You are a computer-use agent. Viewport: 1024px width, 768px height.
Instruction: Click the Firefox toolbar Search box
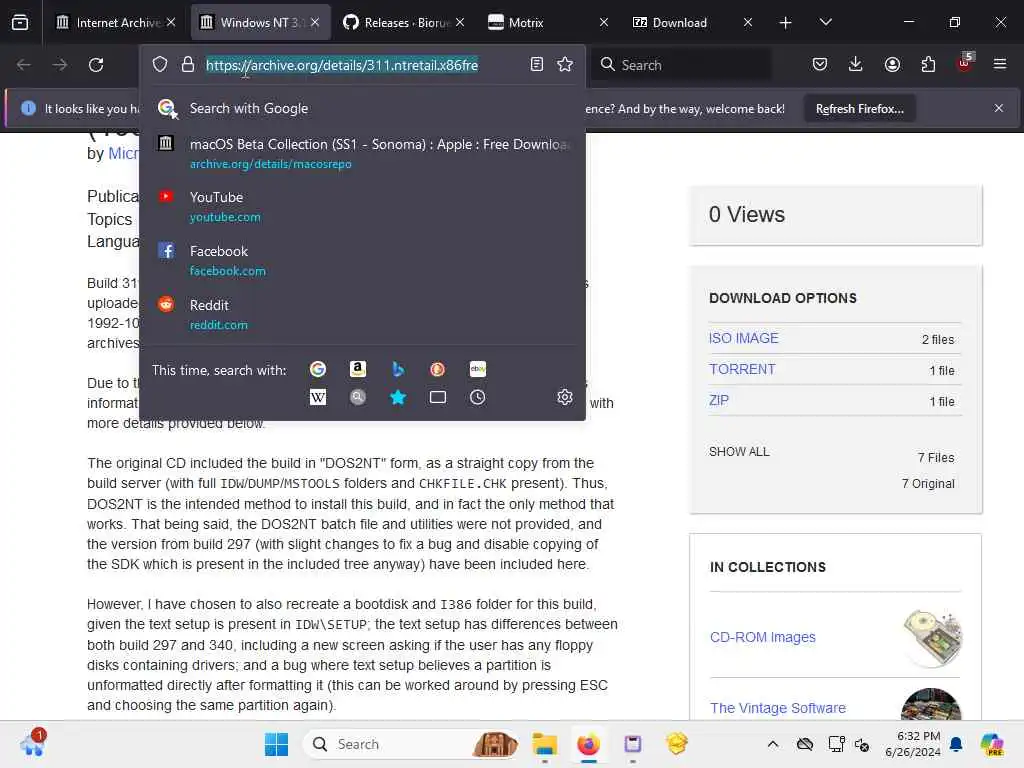point(681,65)
